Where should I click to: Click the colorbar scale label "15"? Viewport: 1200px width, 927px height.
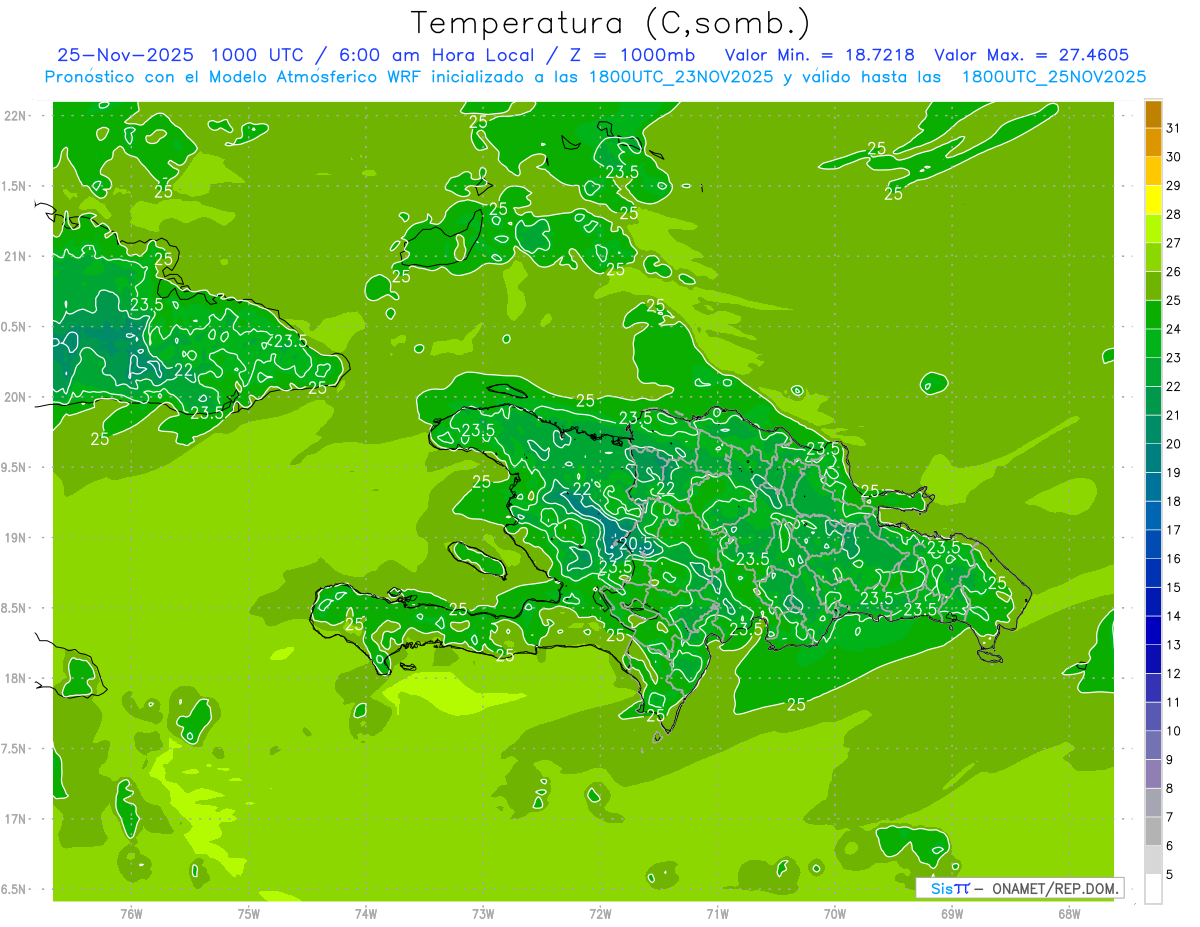[x=1174, y=588]
